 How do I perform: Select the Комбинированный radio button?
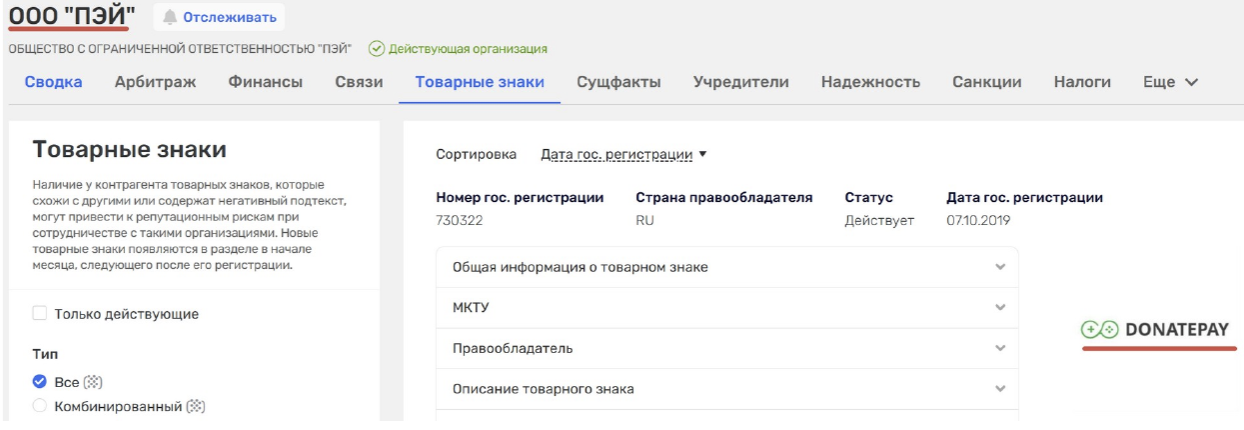point(40,406)
